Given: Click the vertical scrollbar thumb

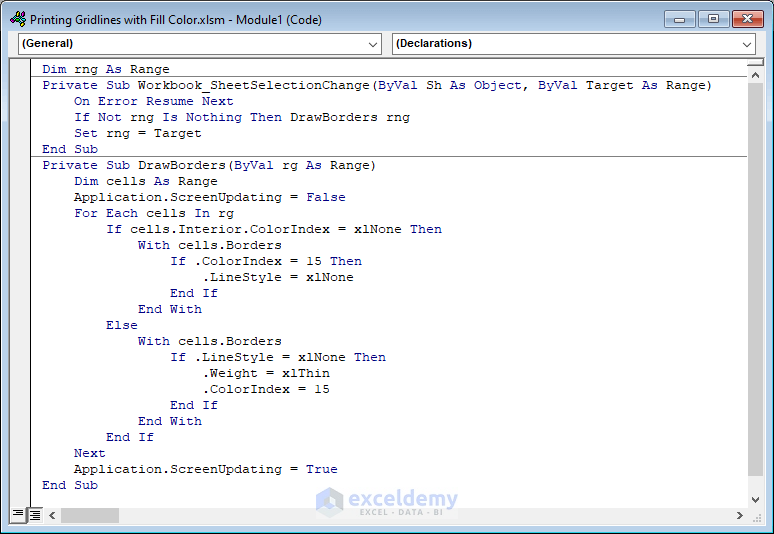Looking at the screenshot, I should 755,279.
